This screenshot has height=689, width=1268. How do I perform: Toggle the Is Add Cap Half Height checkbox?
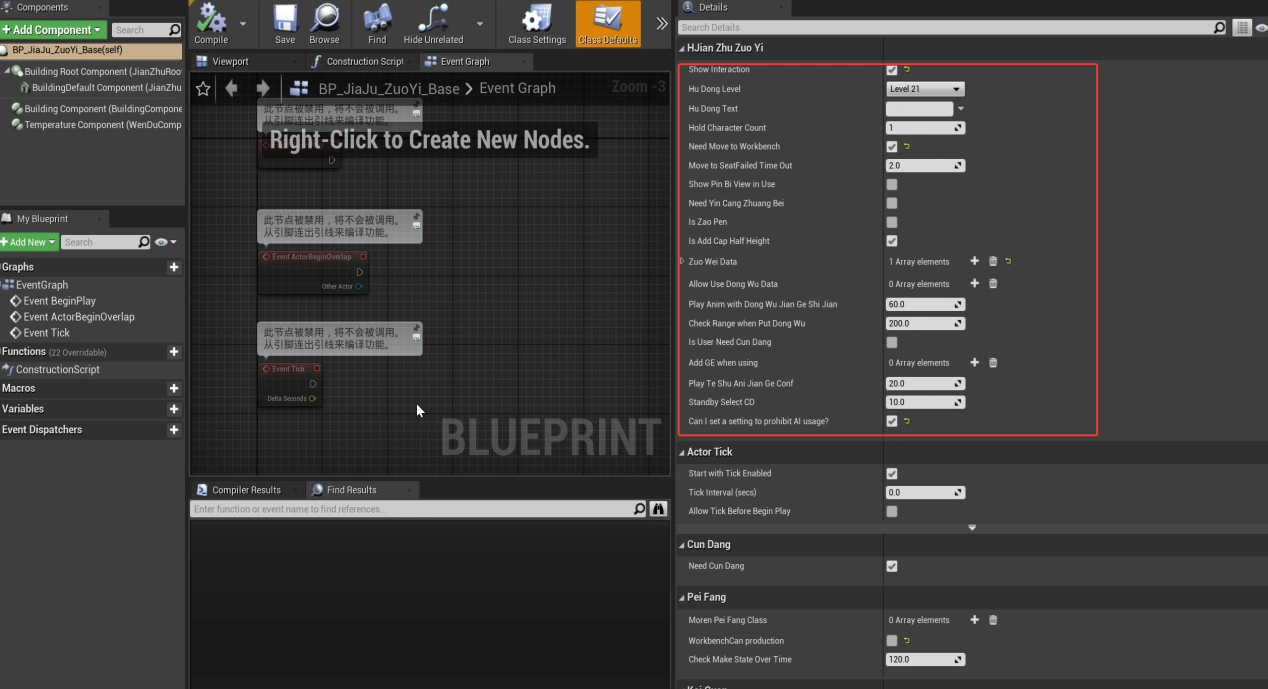coord(892,241)
